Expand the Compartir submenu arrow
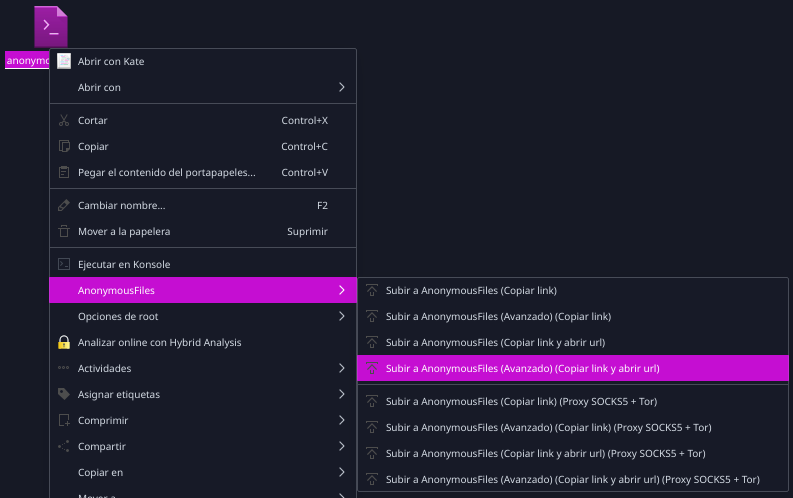Image resolution: width=793 pixels, height=498 pixels. (x=342, y=446)
